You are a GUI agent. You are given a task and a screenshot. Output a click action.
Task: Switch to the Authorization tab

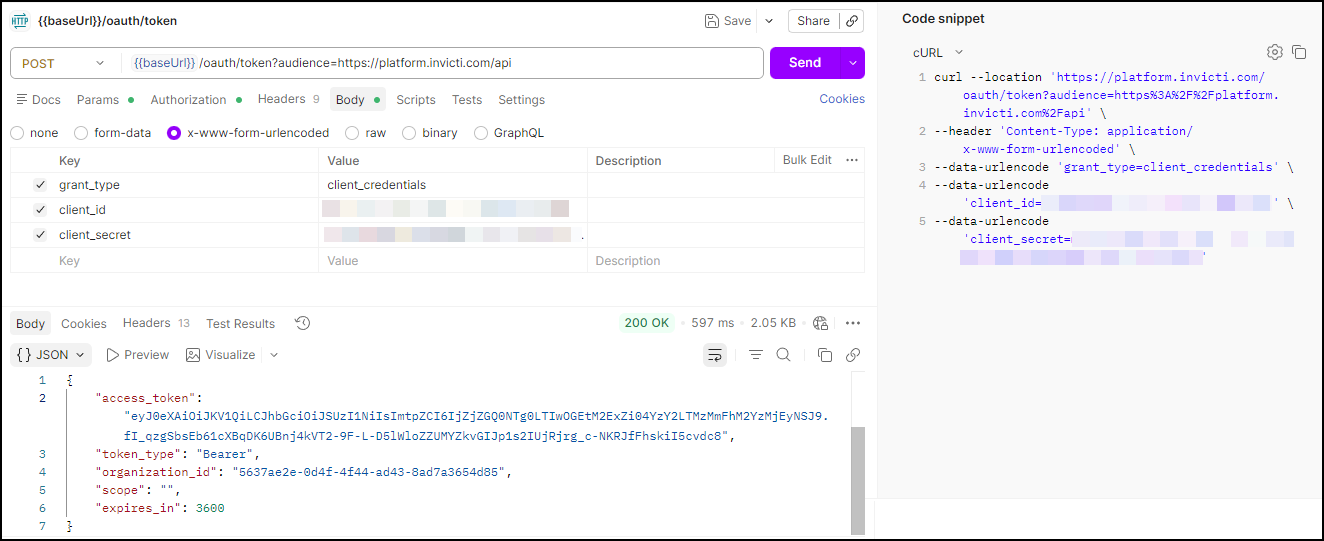point(189,100)
